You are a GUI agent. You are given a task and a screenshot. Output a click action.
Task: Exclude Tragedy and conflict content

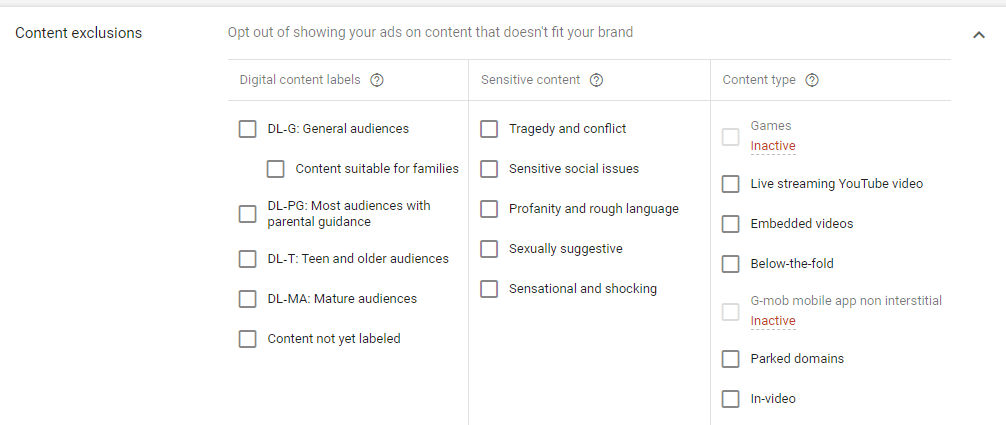[489, 129]
